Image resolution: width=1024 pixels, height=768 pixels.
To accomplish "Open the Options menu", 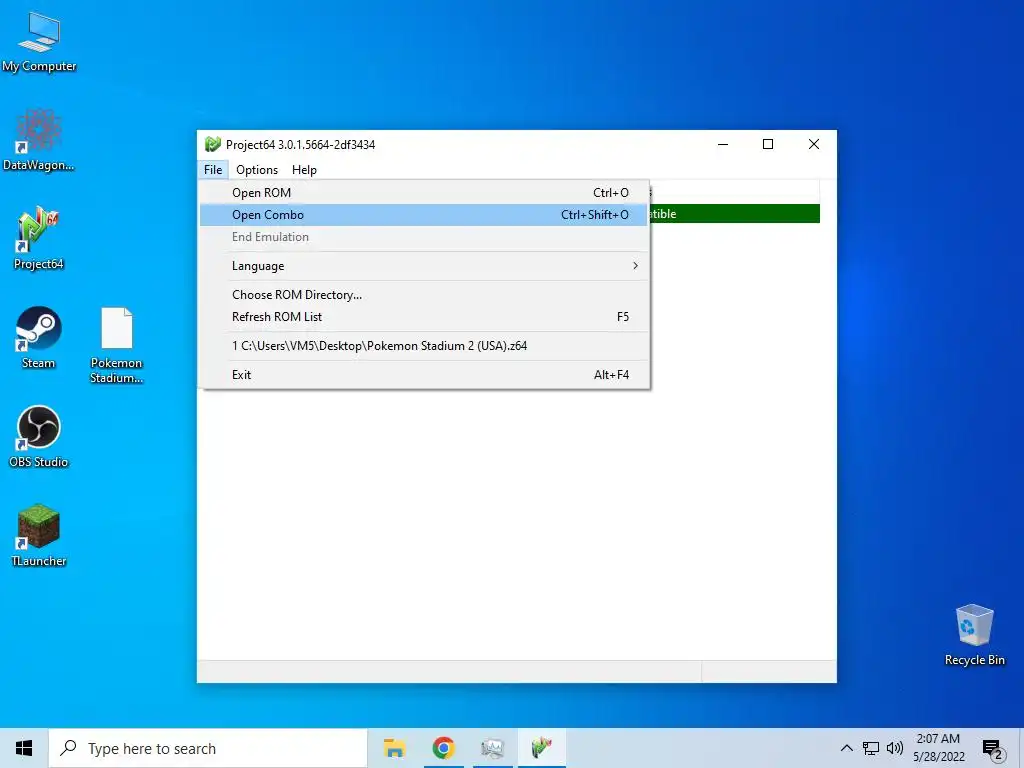I will (x=257, y=170).
